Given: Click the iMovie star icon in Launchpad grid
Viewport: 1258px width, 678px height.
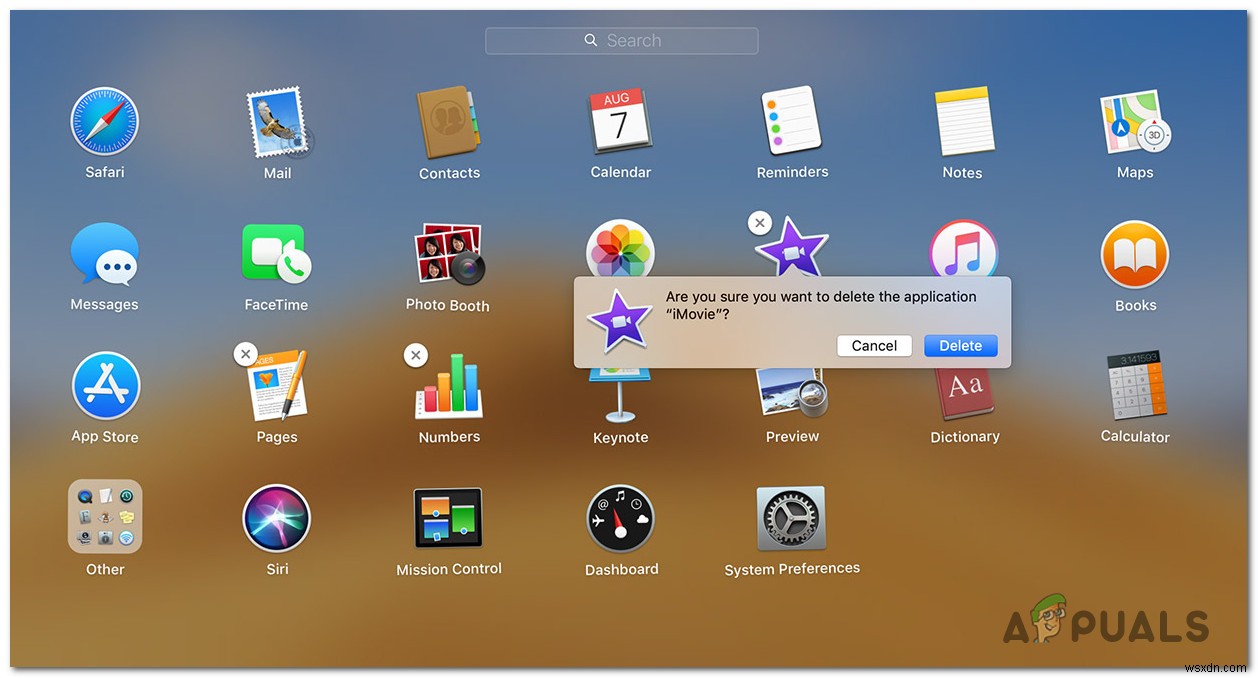Looking at the screenshot, I should (x=792, y=246).
